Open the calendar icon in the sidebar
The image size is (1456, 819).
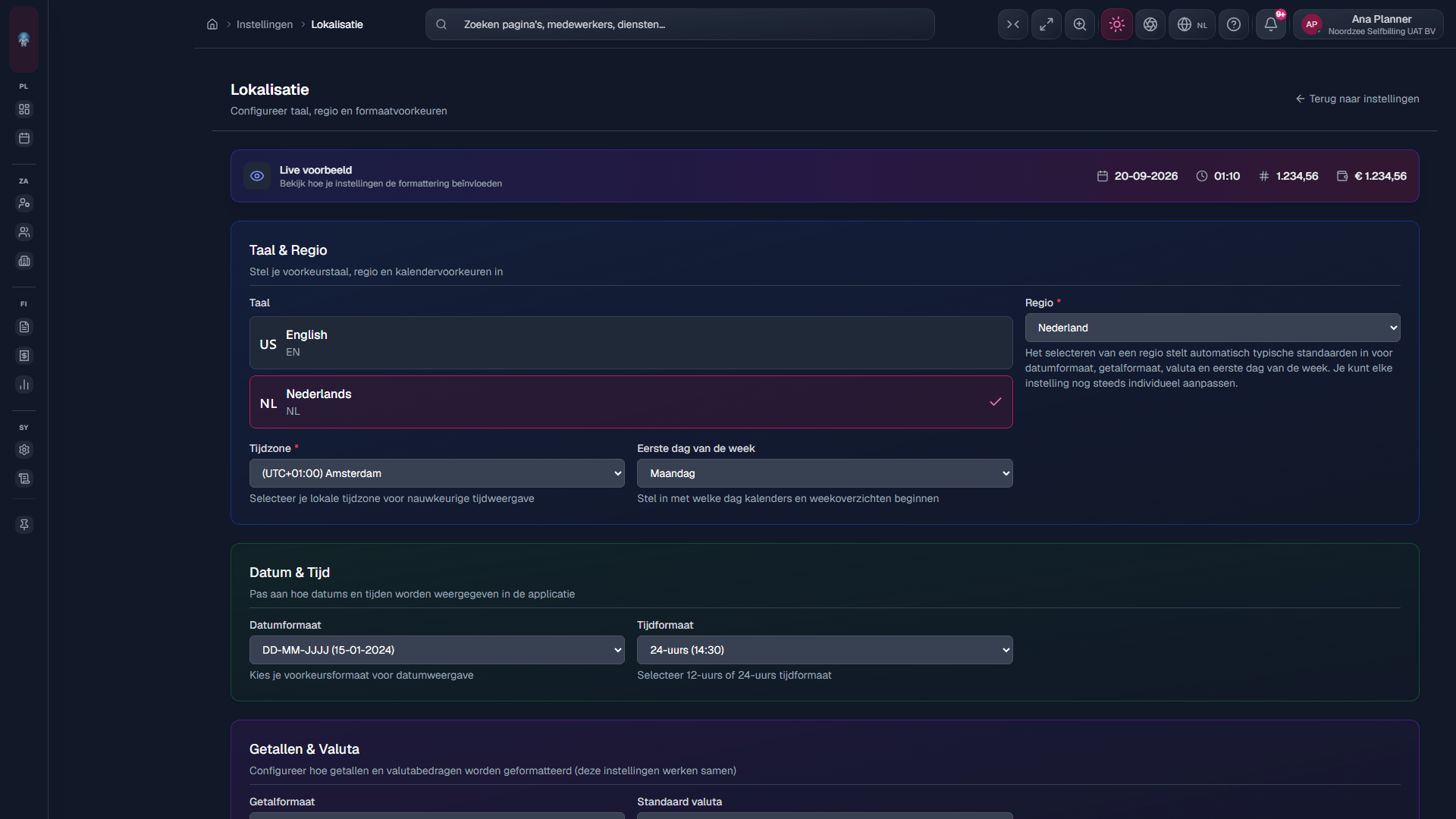pyautogui.click(x=24, y=138)
